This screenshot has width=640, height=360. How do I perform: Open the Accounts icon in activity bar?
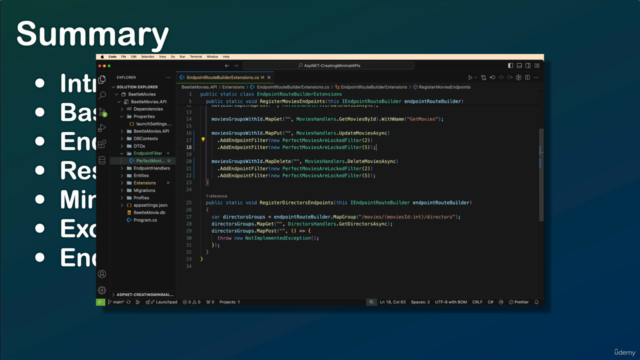coord(102,274)
